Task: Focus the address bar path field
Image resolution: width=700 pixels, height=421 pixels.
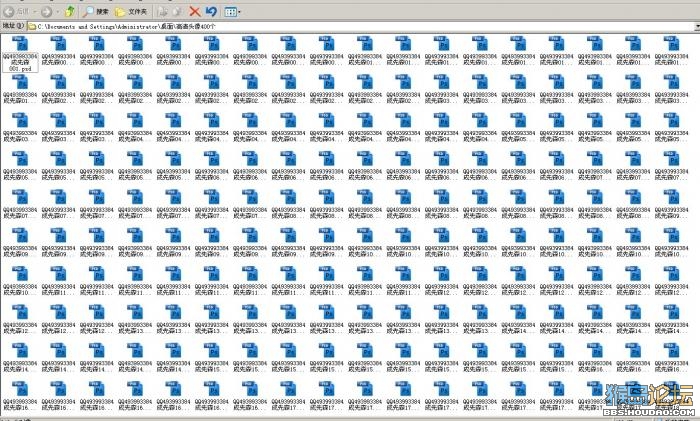Action: pyautogui.click(x=362, y=27)
